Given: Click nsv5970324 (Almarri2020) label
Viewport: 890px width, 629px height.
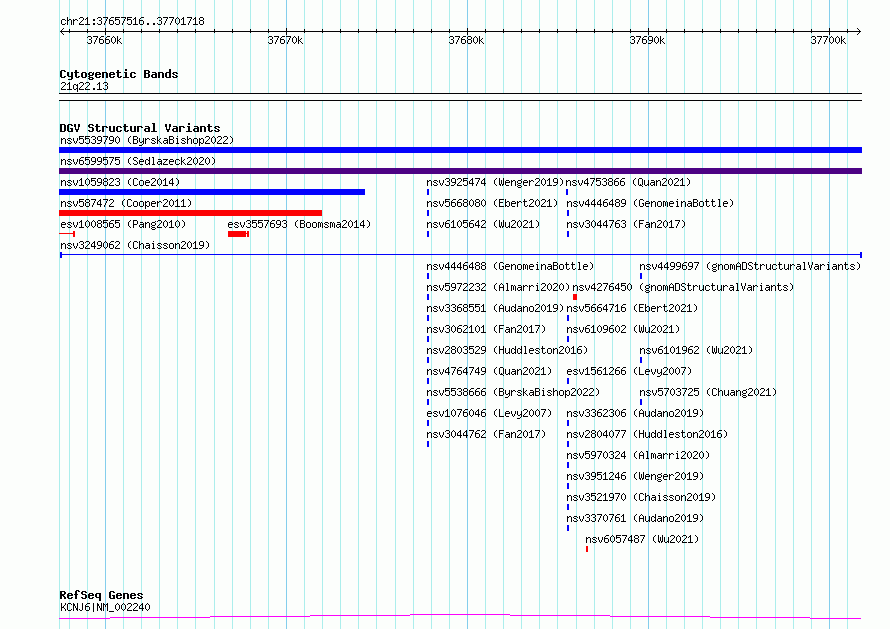Looking at the screenshot, I should 638,455.
